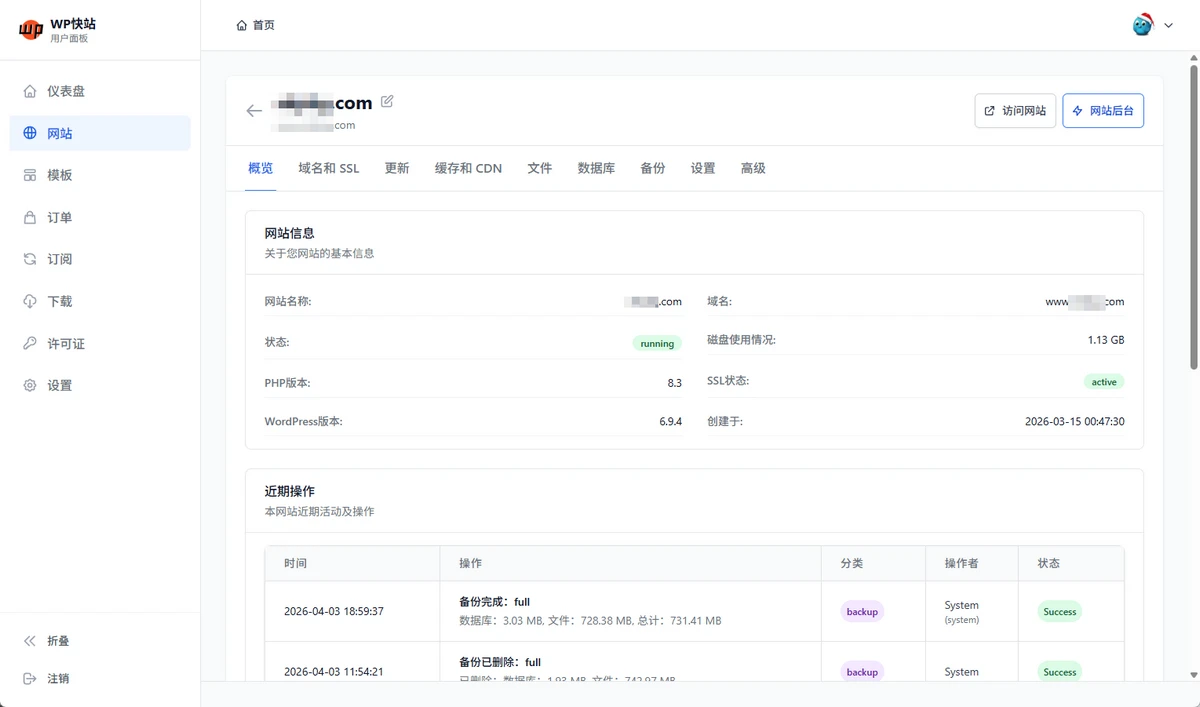The width and height of the screenshot is (1200, 707).
Task: Select the globe icon for 网站
Action: 30,133
